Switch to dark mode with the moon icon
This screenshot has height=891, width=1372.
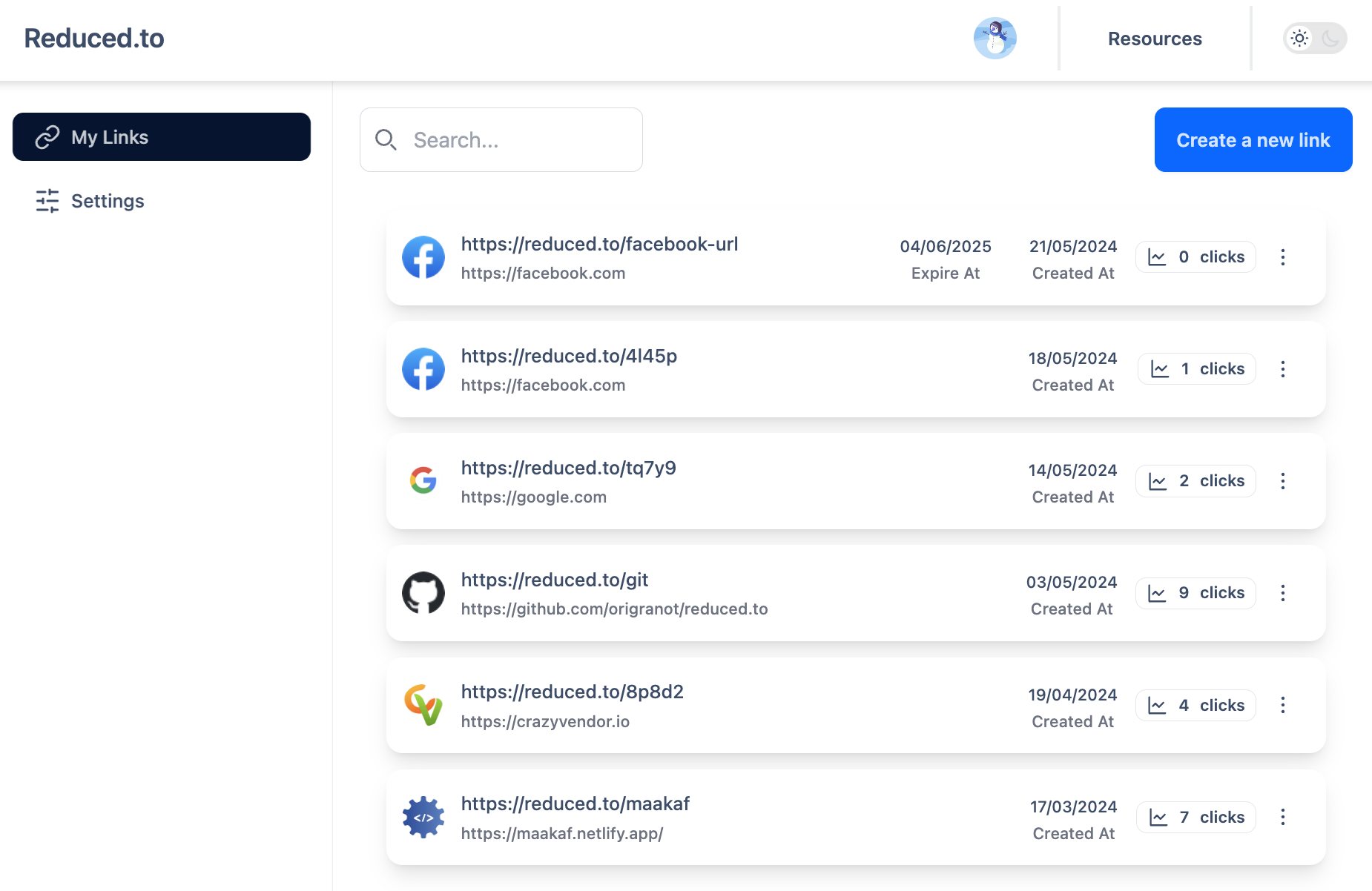1330,38
